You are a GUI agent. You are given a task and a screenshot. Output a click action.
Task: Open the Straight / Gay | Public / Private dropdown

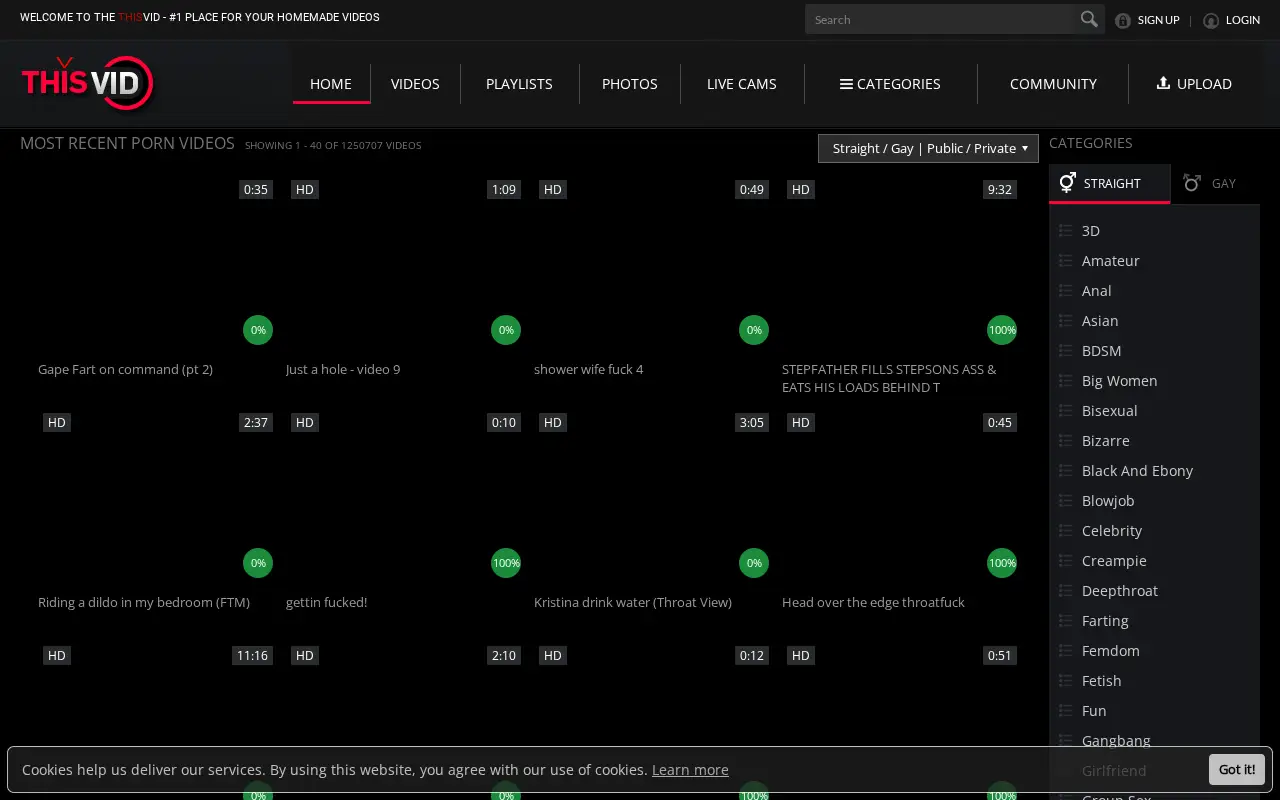click(x=928, y=148)
